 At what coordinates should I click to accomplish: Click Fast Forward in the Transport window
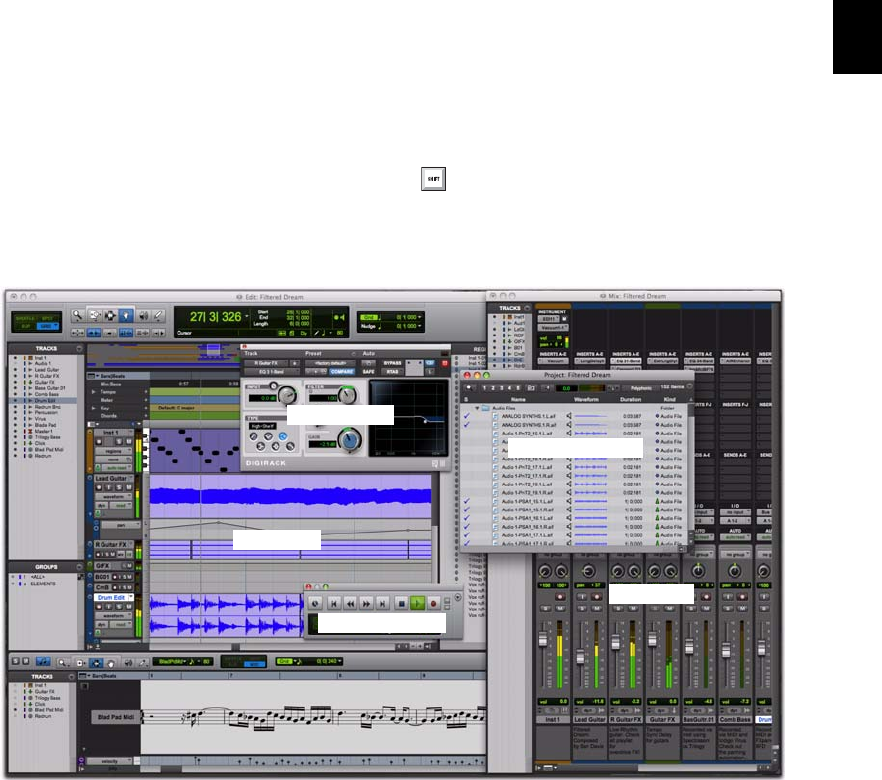point(366,604)
